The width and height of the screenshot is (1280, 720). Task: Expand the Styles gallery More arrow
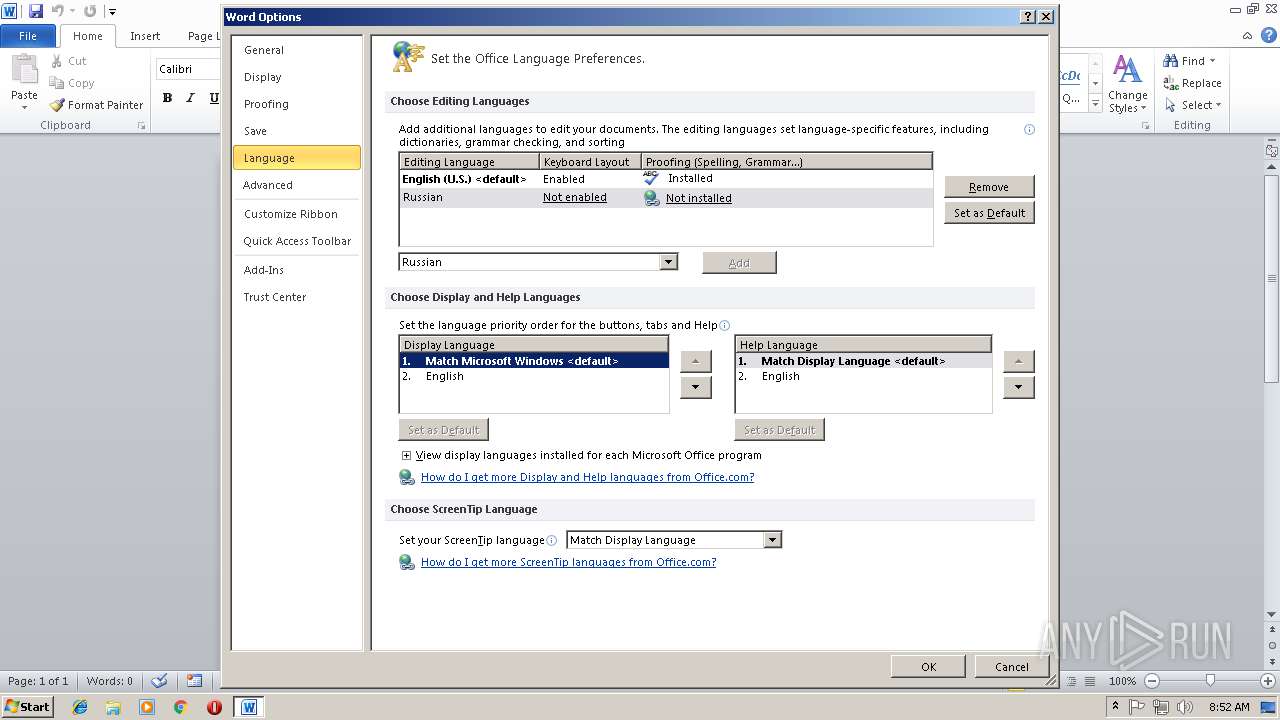click(x=1095, y=103)
